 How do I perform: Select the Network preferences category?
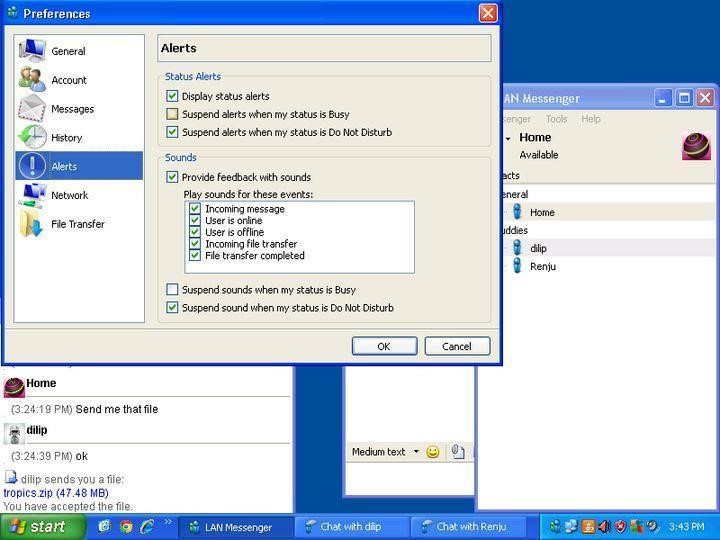click(69, 196)
